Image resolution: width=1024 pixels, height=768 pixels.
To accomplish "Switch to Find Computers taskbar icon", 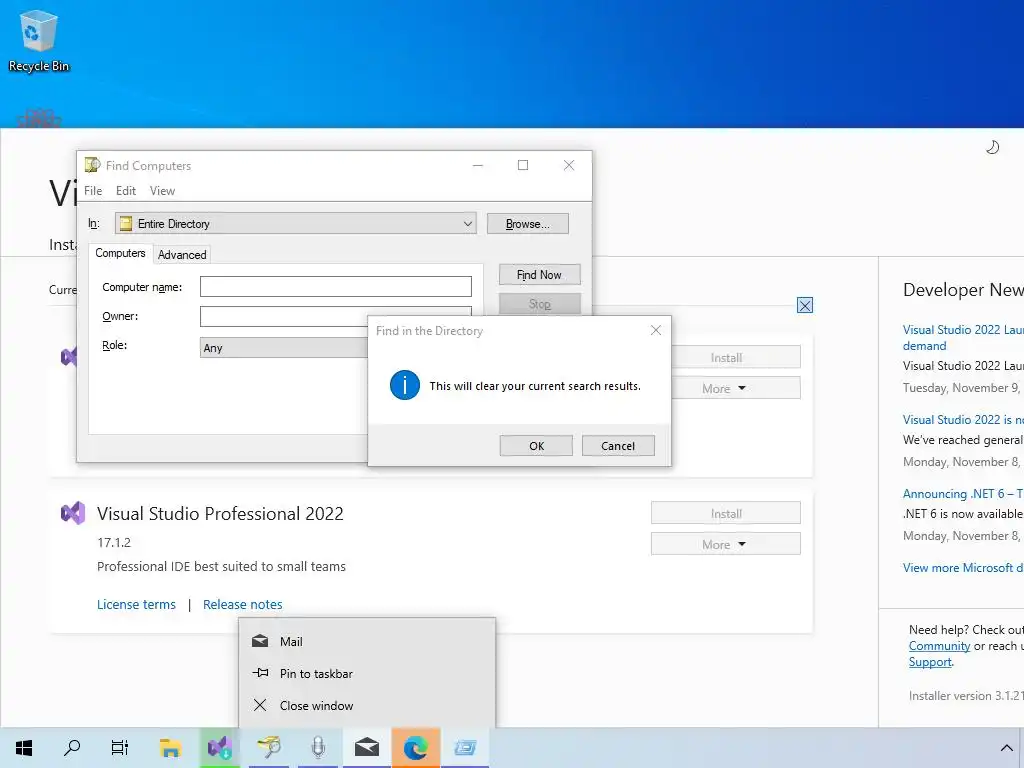I will [x=268, y=748].
